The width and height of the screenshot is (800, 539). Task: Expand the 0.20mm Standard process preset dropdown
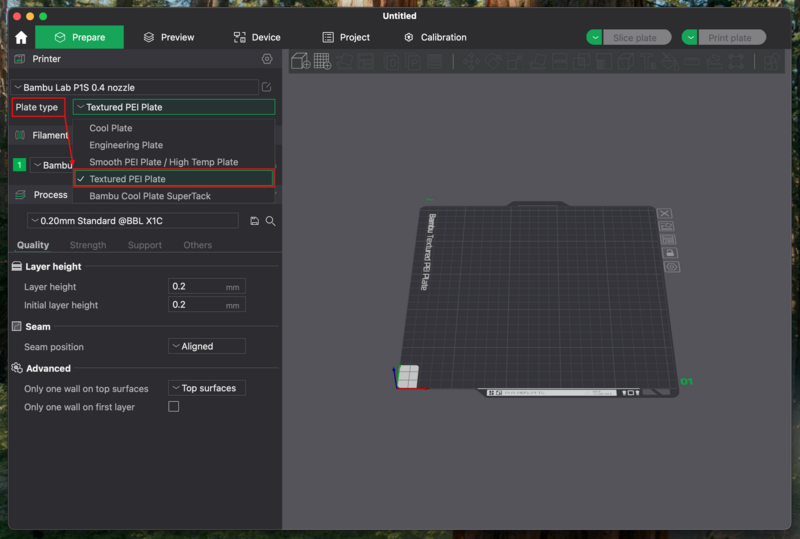tap(133, 221)
